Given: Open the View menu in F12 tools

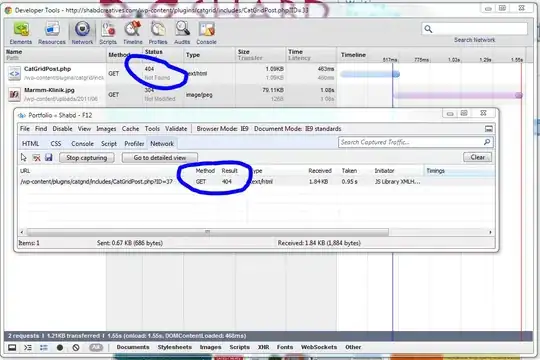Looking at the screenshot, I should point(84,128).
